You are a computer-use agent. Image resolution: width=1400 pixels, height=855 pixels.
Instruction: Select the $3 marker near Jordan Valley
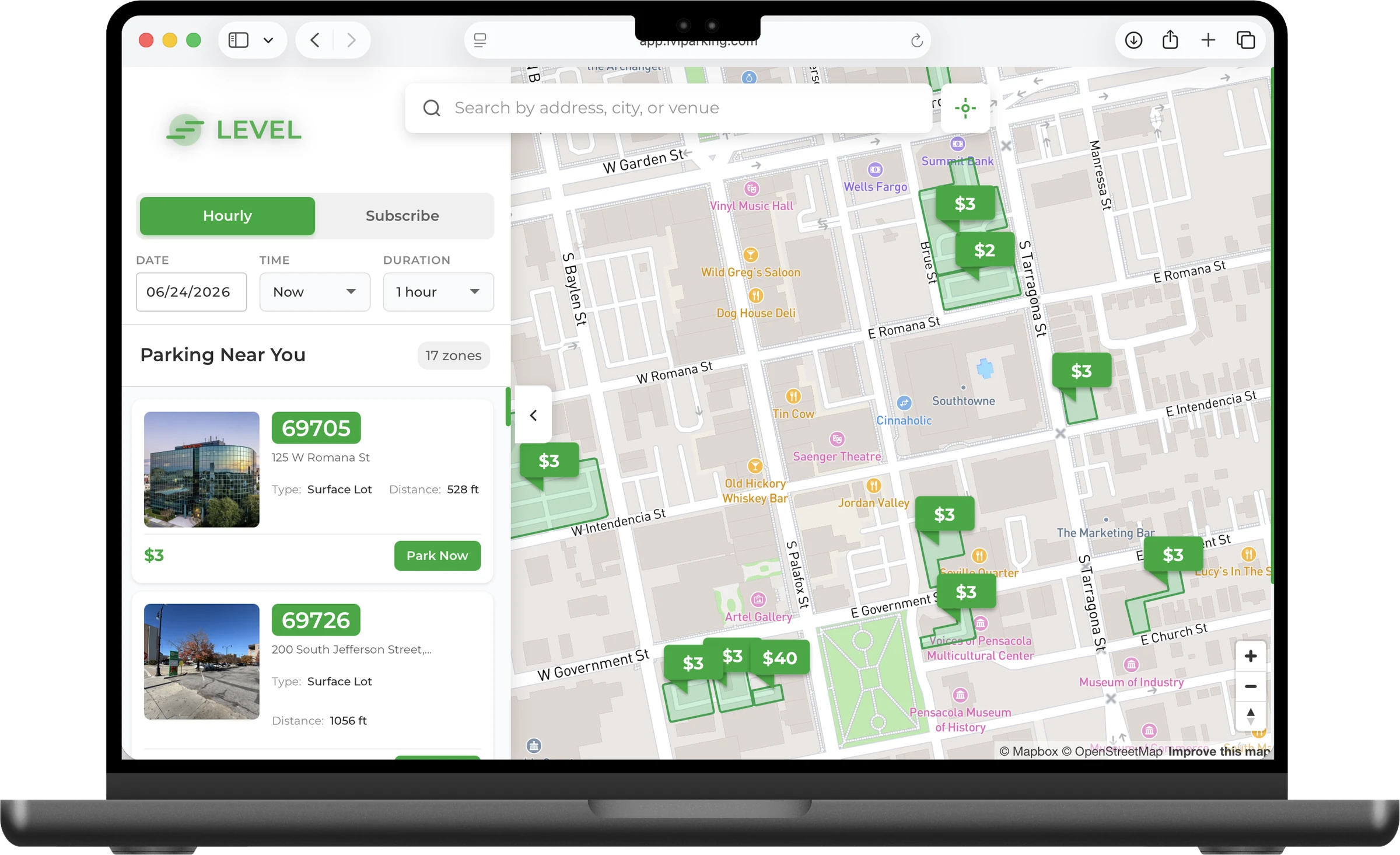click(944, 514)
